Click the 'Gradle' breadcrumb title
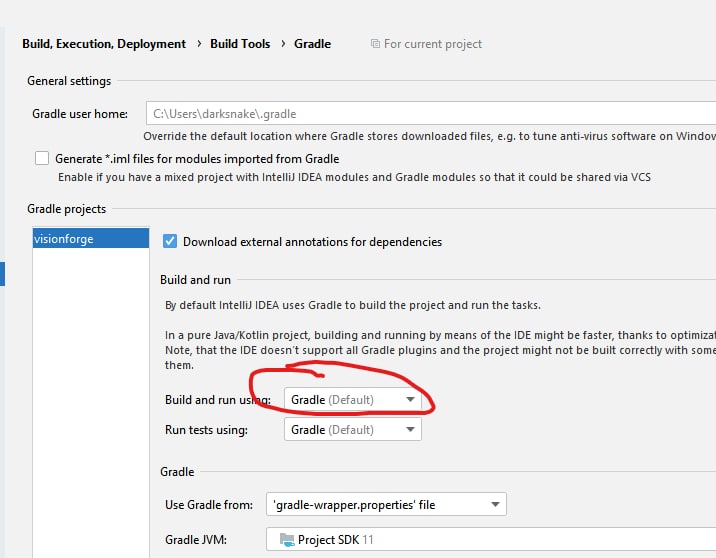The width and height of the screenshot is (716, 558). coord(312,44)
